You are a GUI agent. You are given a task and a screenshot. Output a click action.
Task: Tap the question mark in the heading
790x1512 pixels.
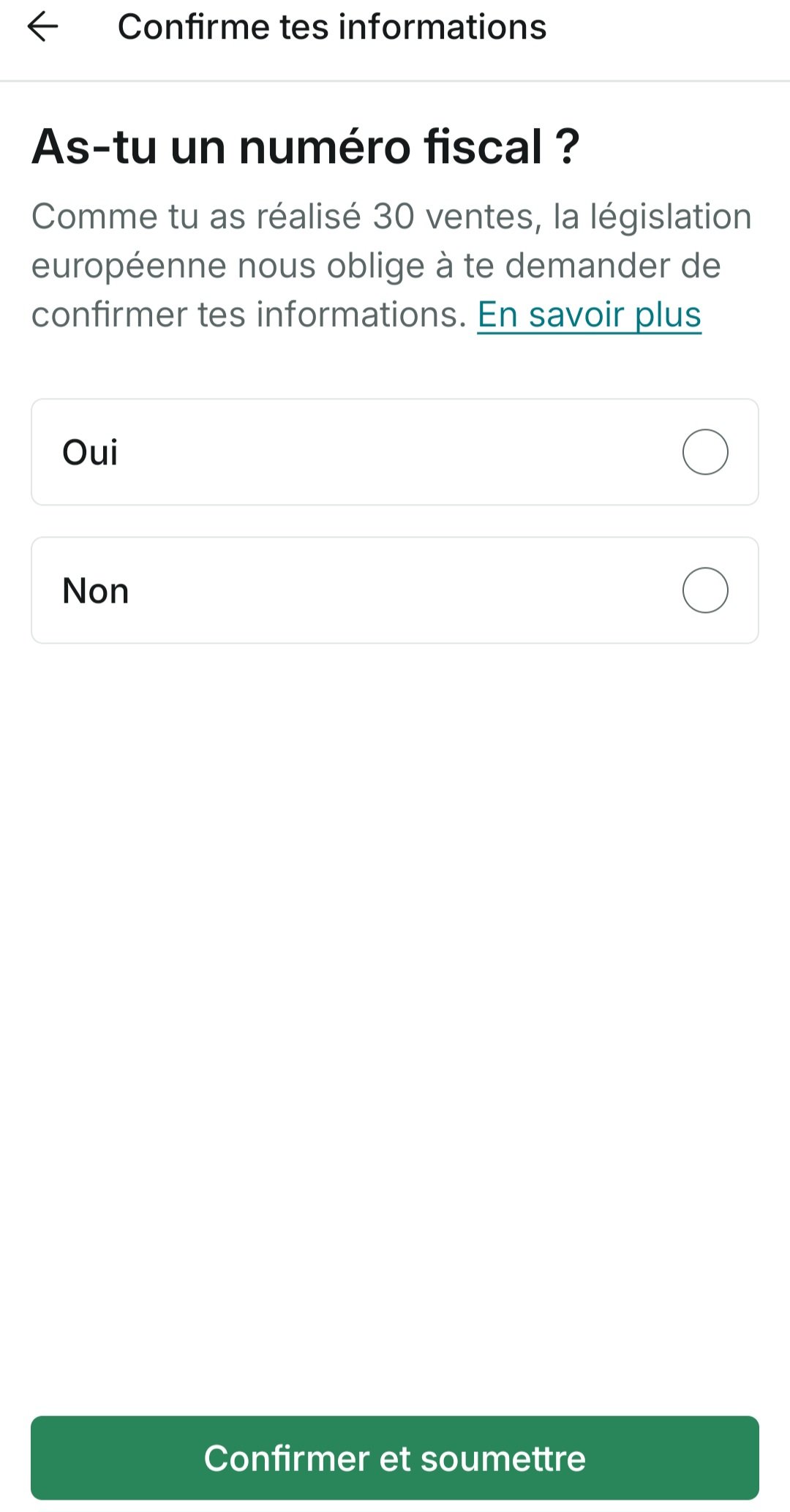click(567, 146)
